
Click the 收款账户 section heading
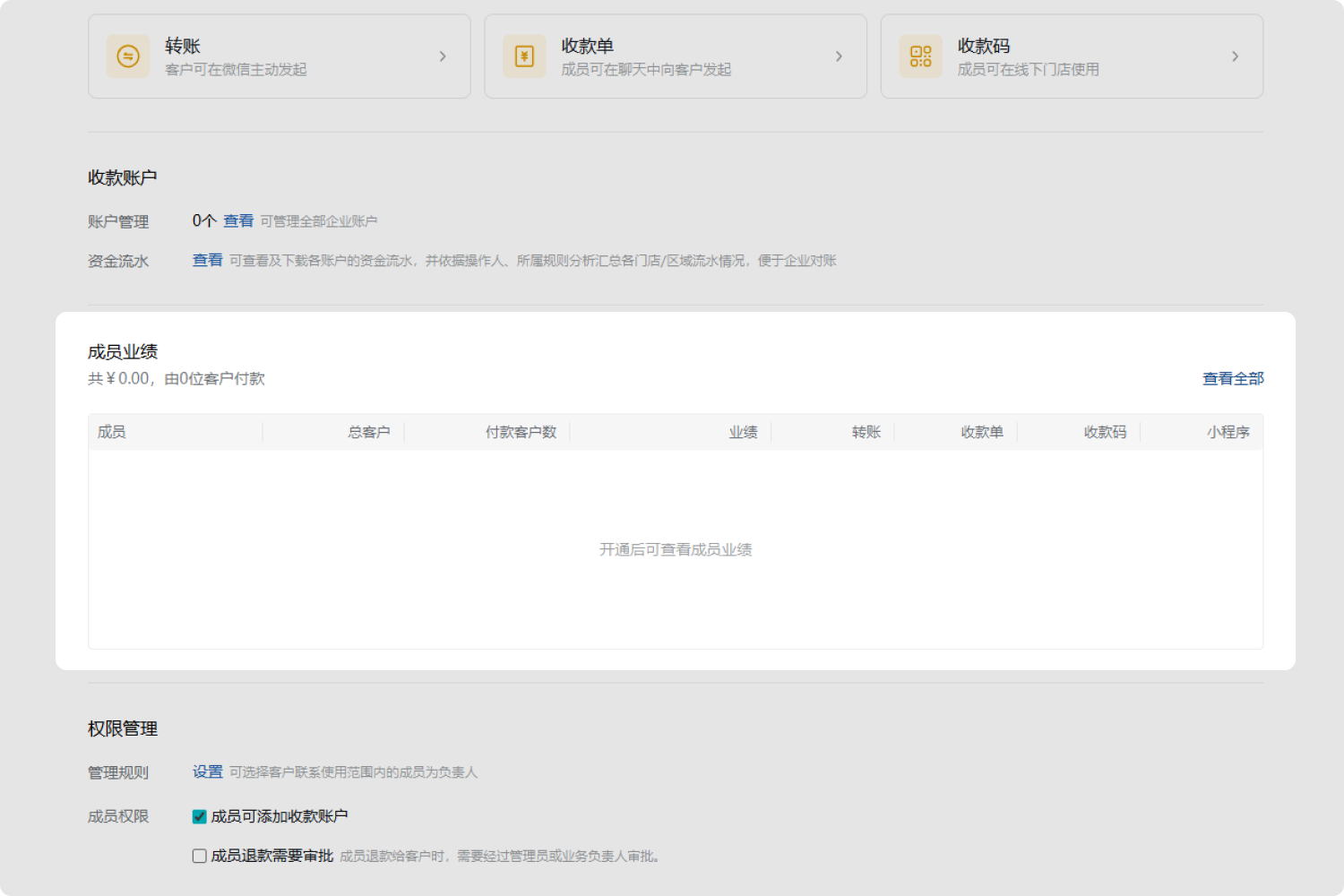click(123, 177)
